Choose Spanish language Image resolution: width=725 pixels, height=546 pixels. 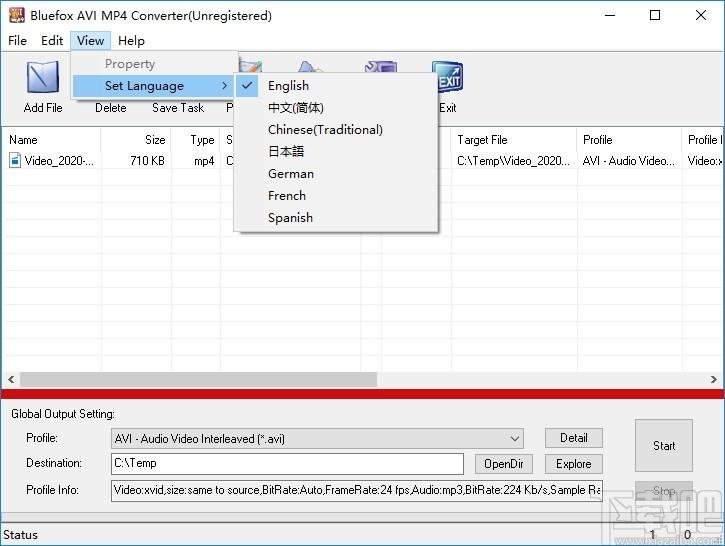(336, 217)
